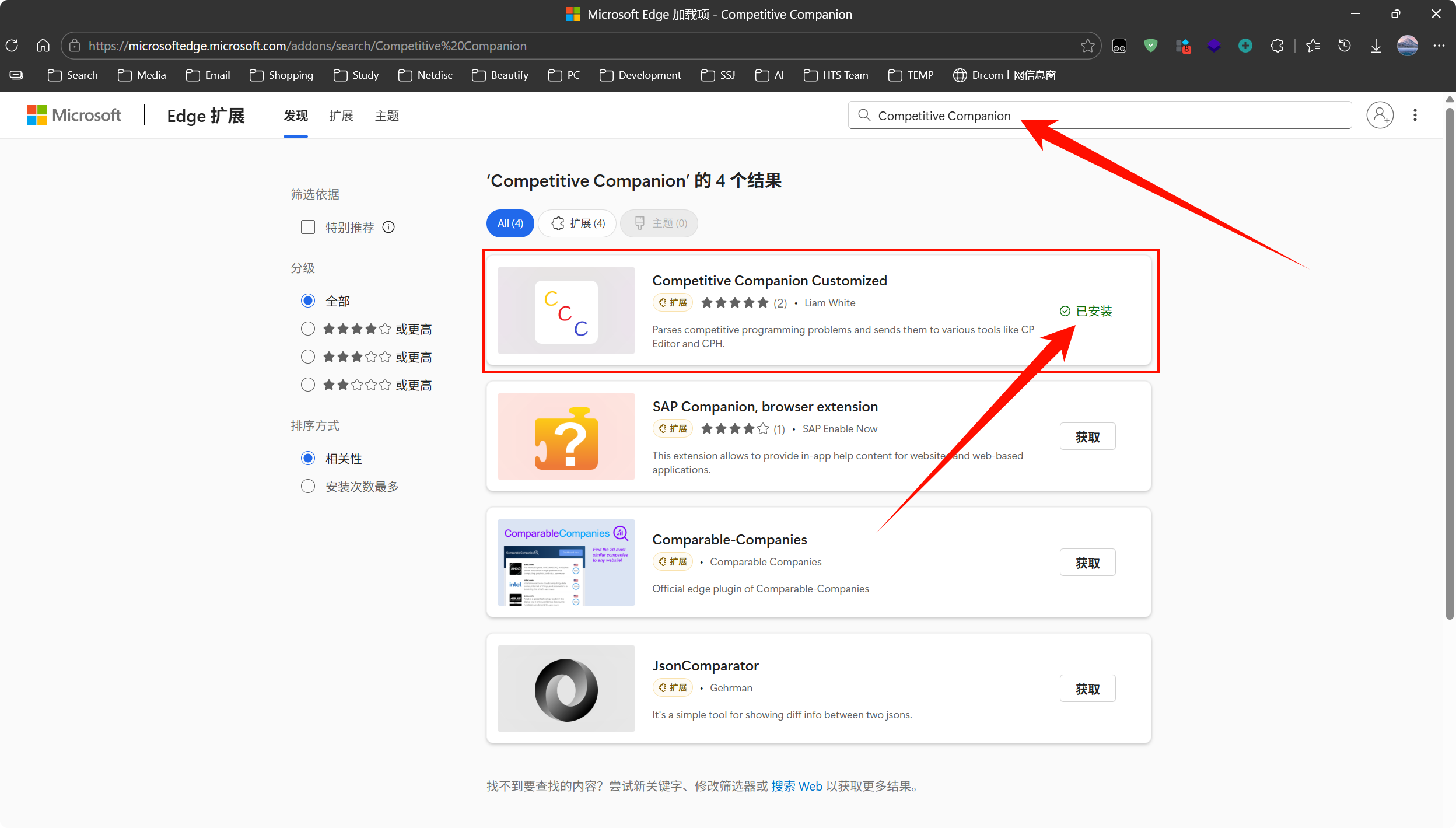Viewport: 1456px width, 828px height.
Task: Open JsonComparator extension thumbnail
Action: (566, 689)
